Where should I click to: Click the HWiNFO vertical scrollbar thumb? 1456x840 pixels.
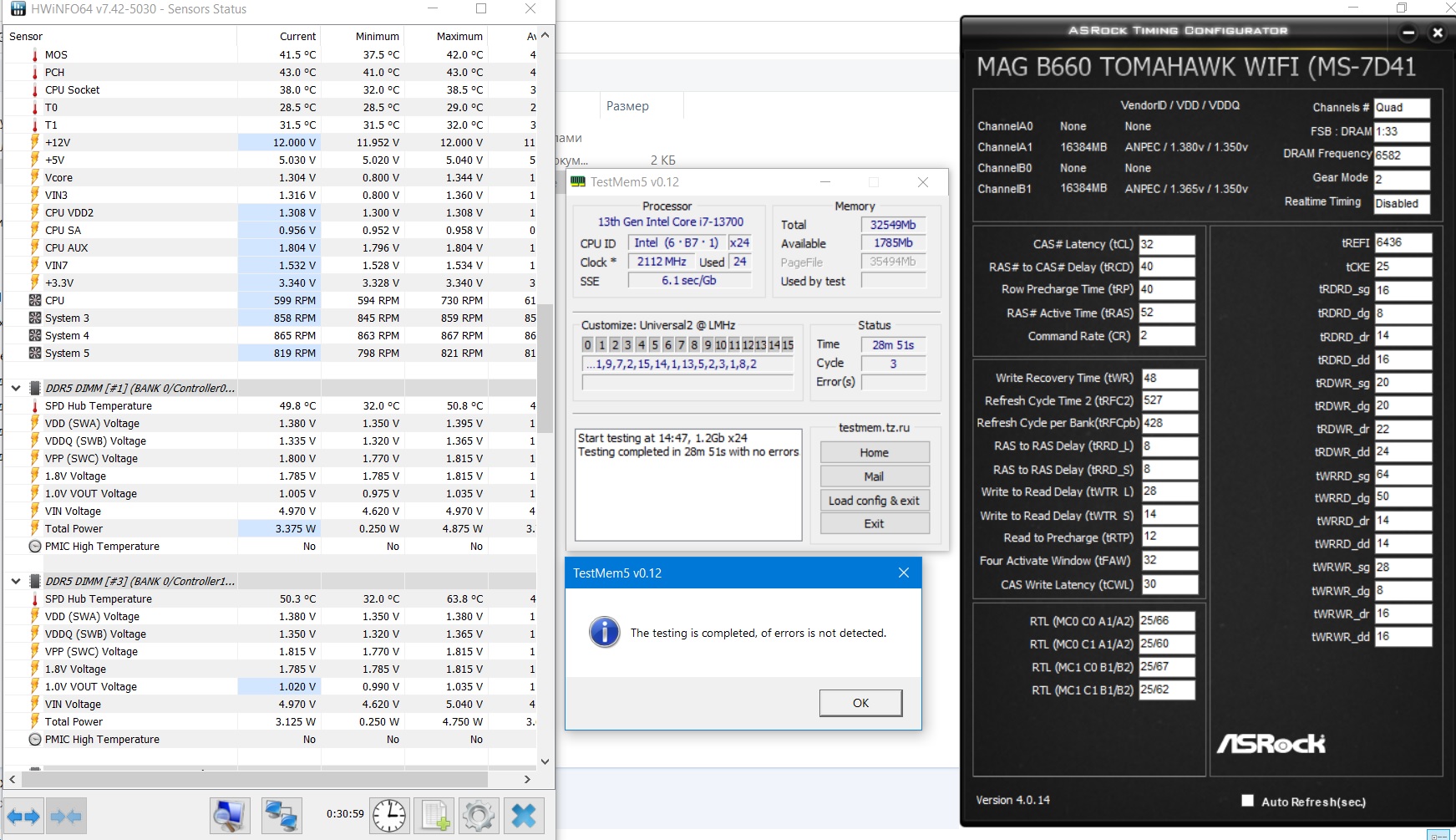tap(545, 368)
